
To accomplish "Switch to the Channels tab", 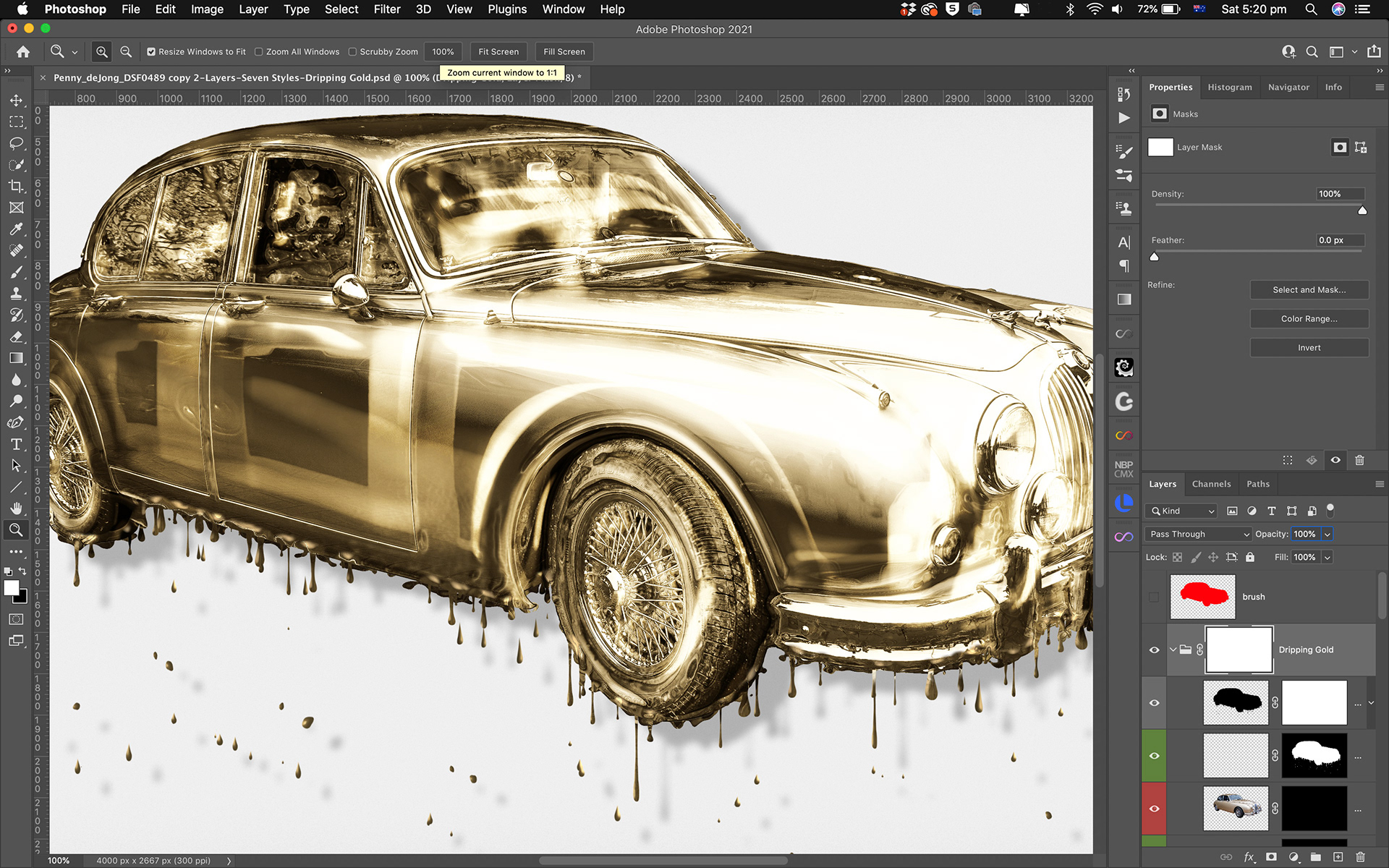I will (x=1210, y=484).
